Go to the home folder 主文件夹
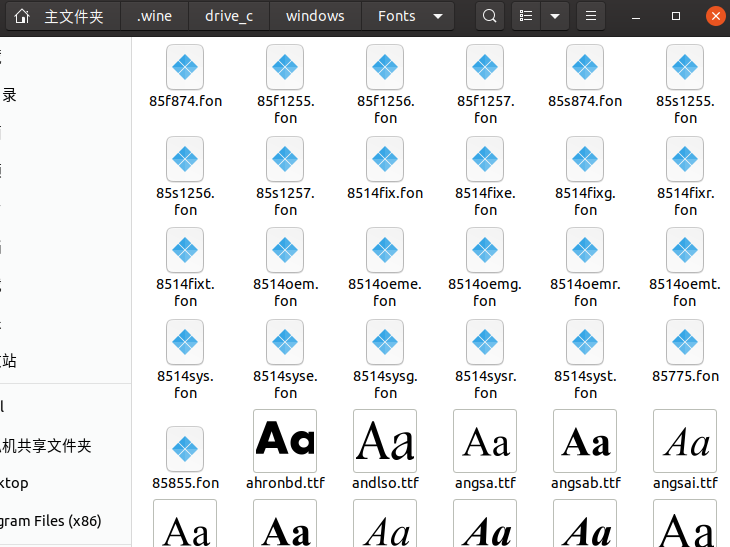This screenshot has height=547, width=730. click(63, 16)
